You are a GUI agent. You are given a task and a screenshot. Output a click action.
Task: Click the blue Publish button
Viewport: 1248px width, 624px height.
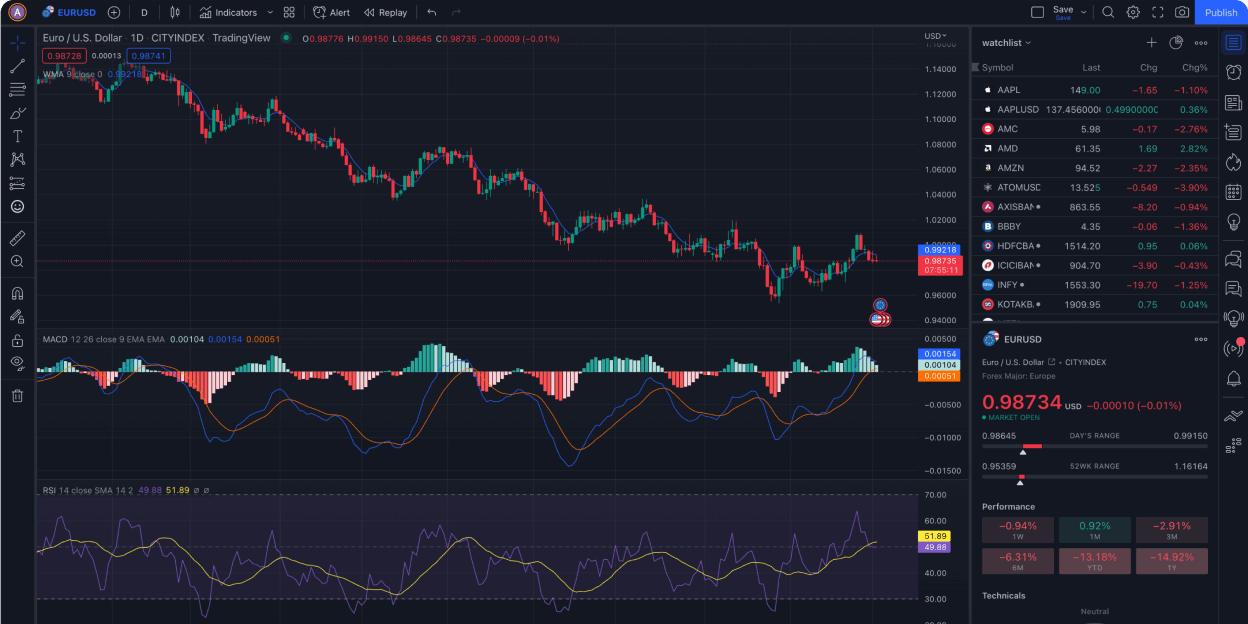click(x=1221, y=12)
